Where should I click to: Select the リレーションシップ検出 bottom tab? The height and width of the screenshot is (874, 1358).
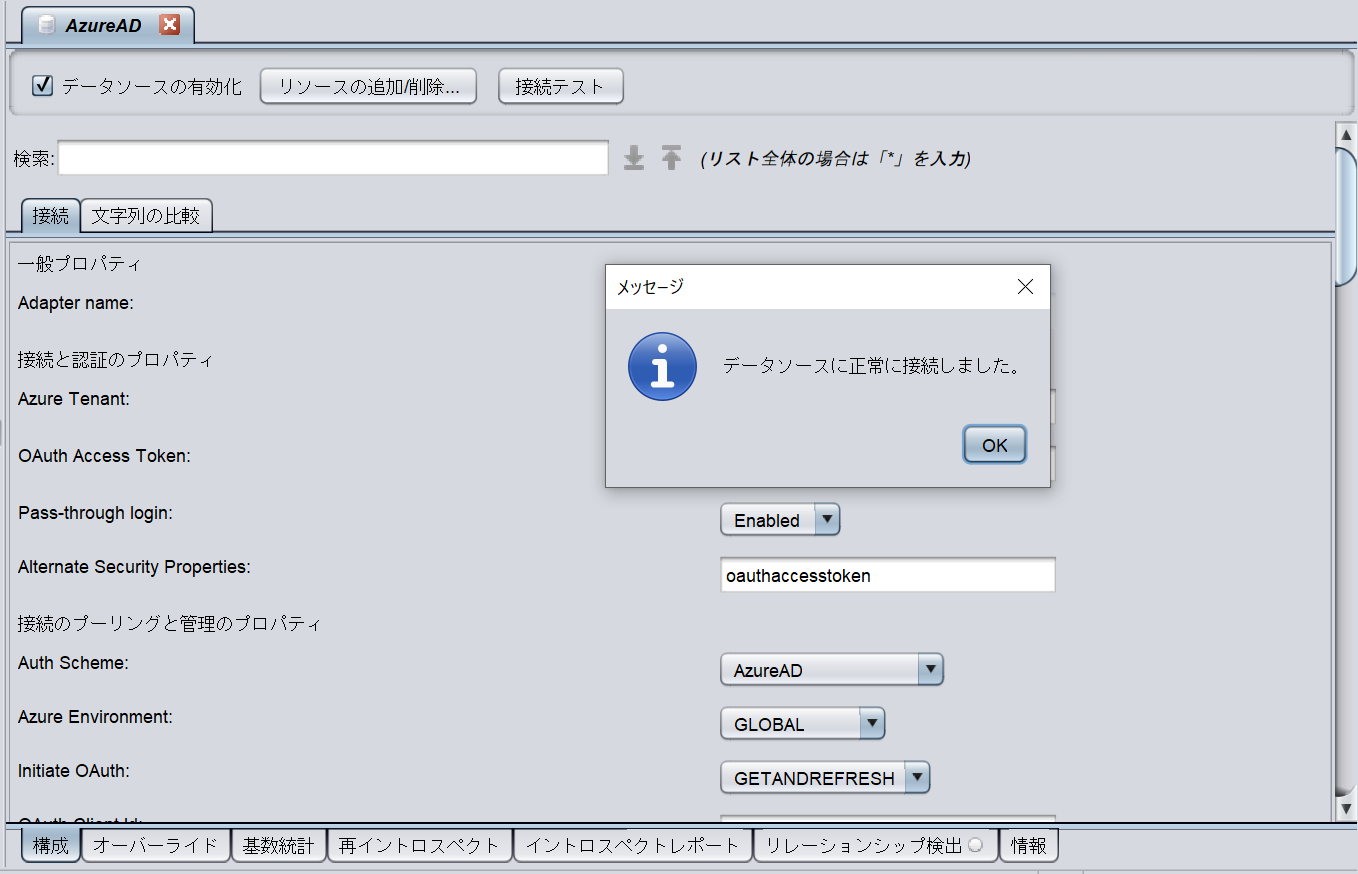click(876, 846)
